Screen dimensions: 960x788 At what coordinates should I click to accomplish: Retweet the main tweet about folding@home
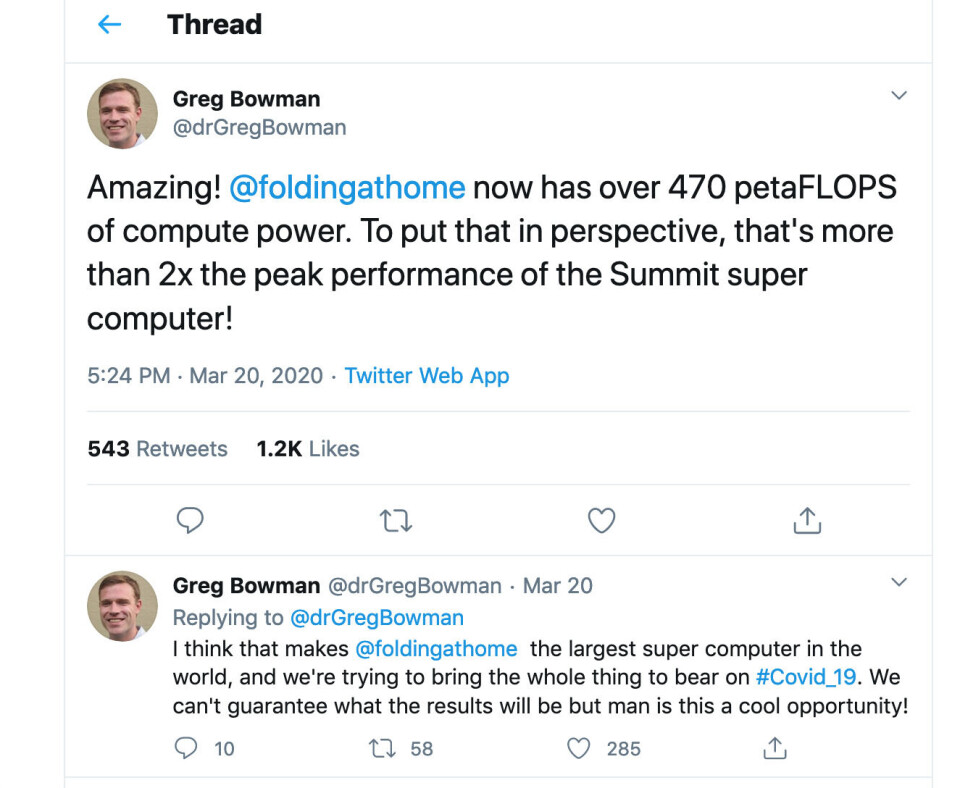(x=396, y=520)
